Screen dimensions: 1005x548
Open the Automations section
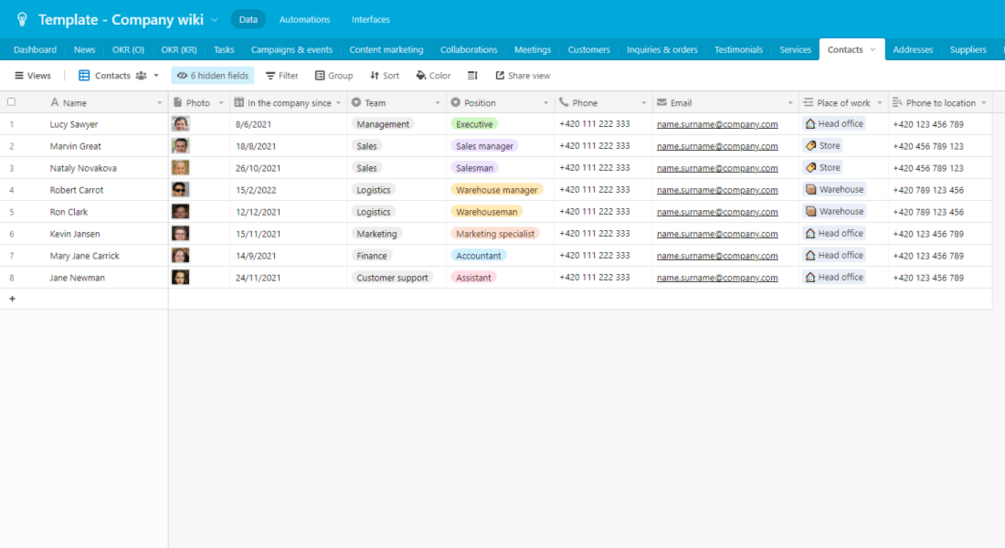pyautogui.click(x=304, y=19)
